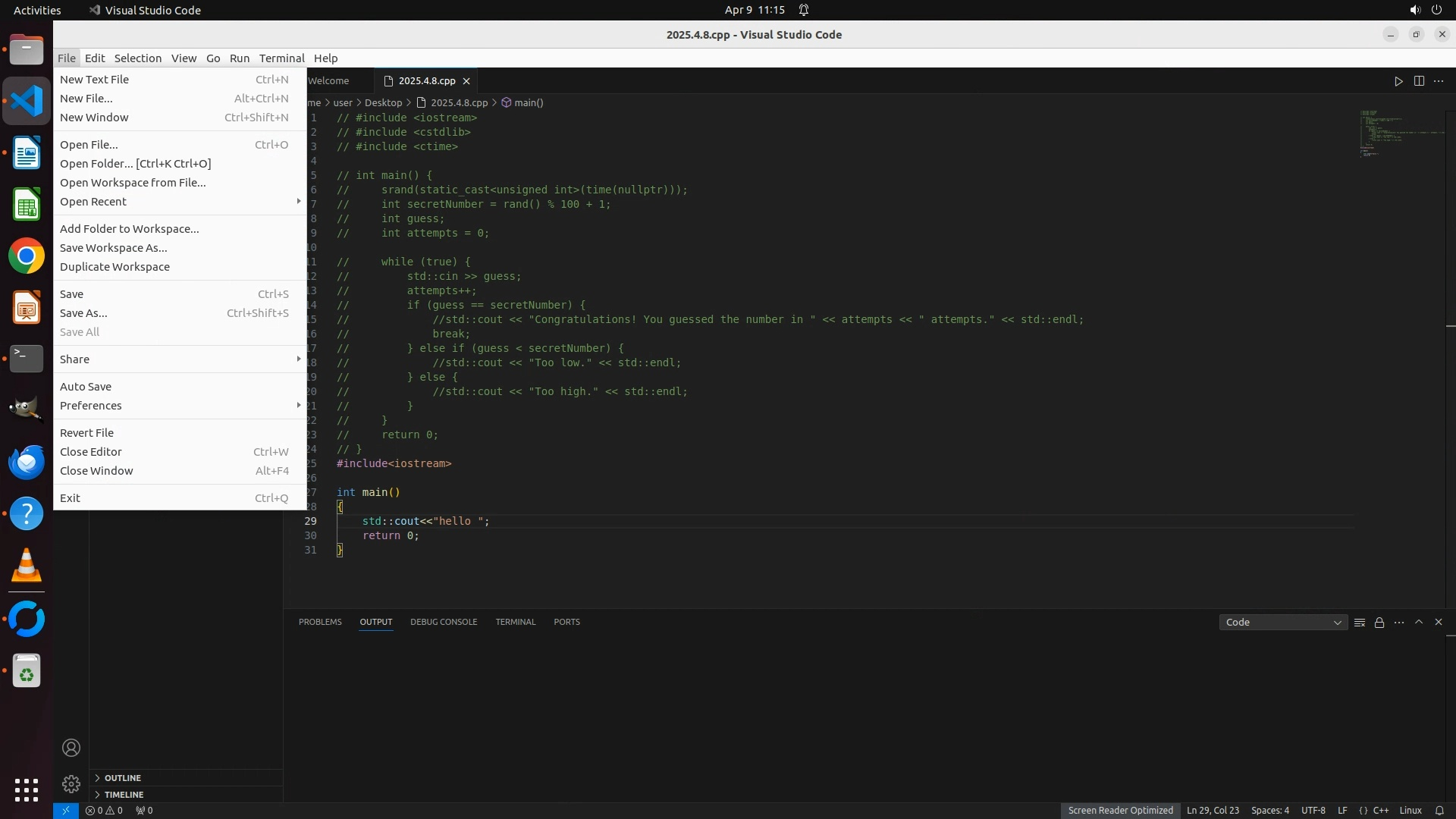Run the code with the play icon
Screen dimensions: 1456x819
click(1398, 81)
